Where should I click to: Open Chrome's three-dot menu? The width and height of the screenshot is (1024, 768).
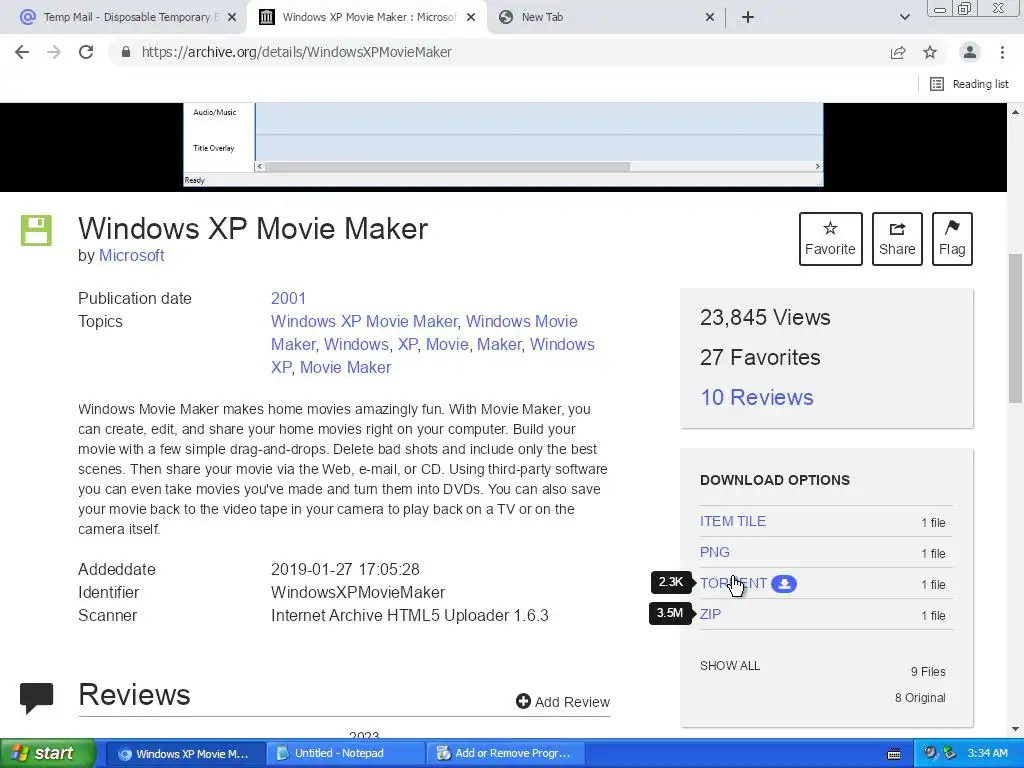pyautogui.click(x=1002, y=52)
